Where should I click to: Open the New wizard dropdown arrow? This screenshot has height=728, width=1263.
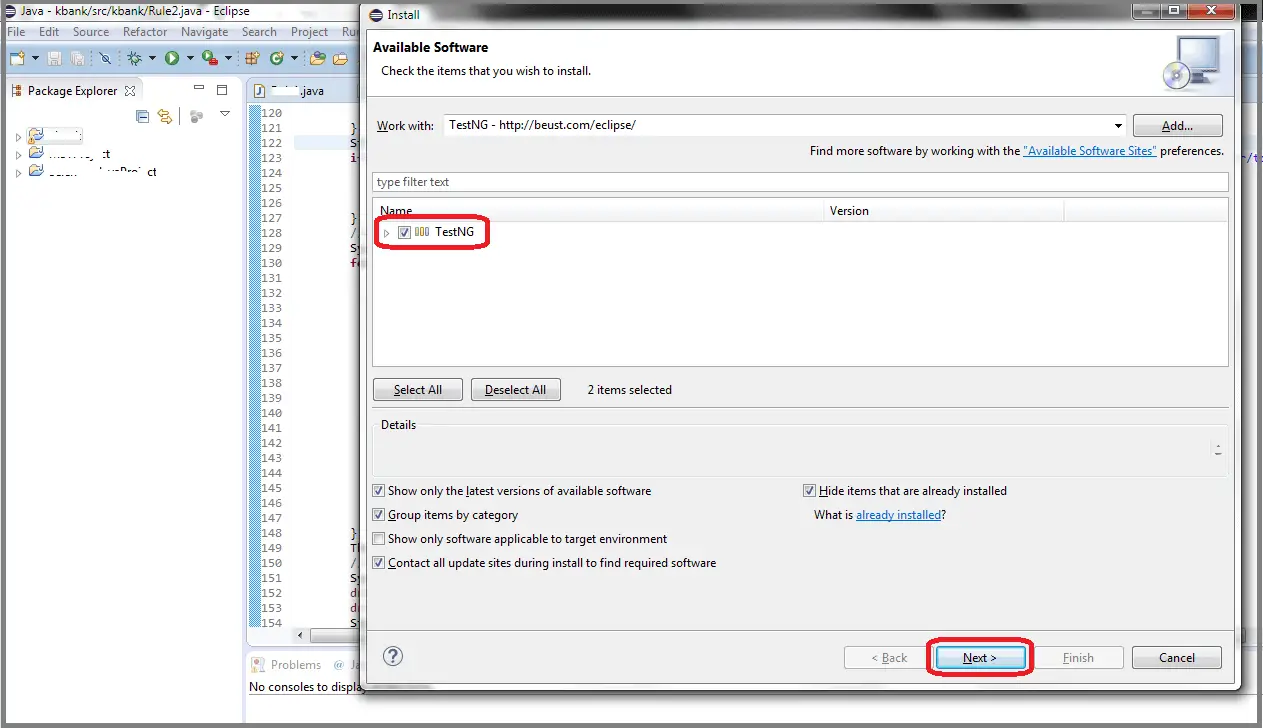click(36, 59)
